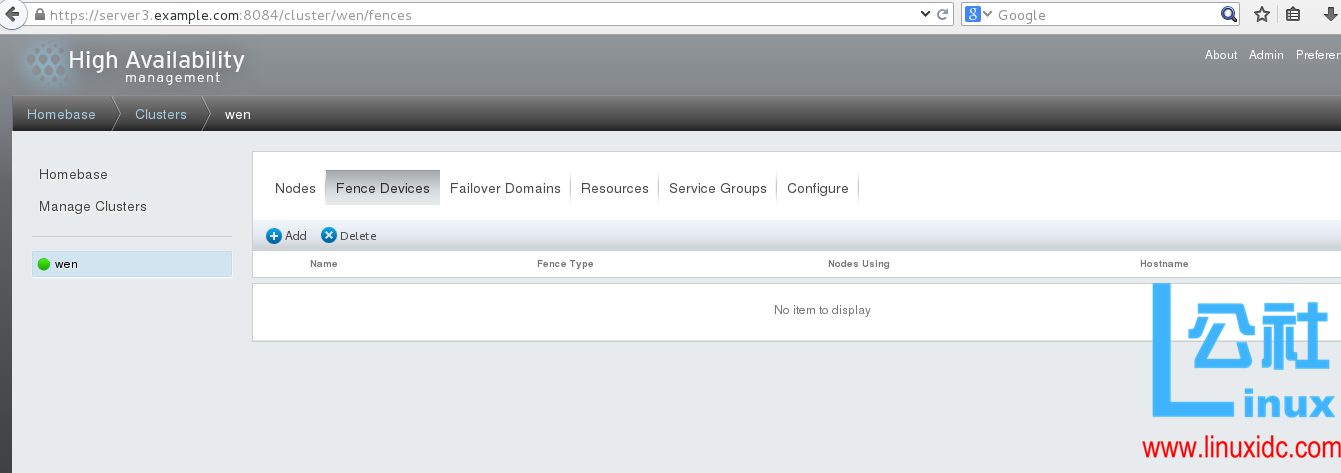Open the Admin link
The image size is (1341, 473).
click(x=1266, y=55)
